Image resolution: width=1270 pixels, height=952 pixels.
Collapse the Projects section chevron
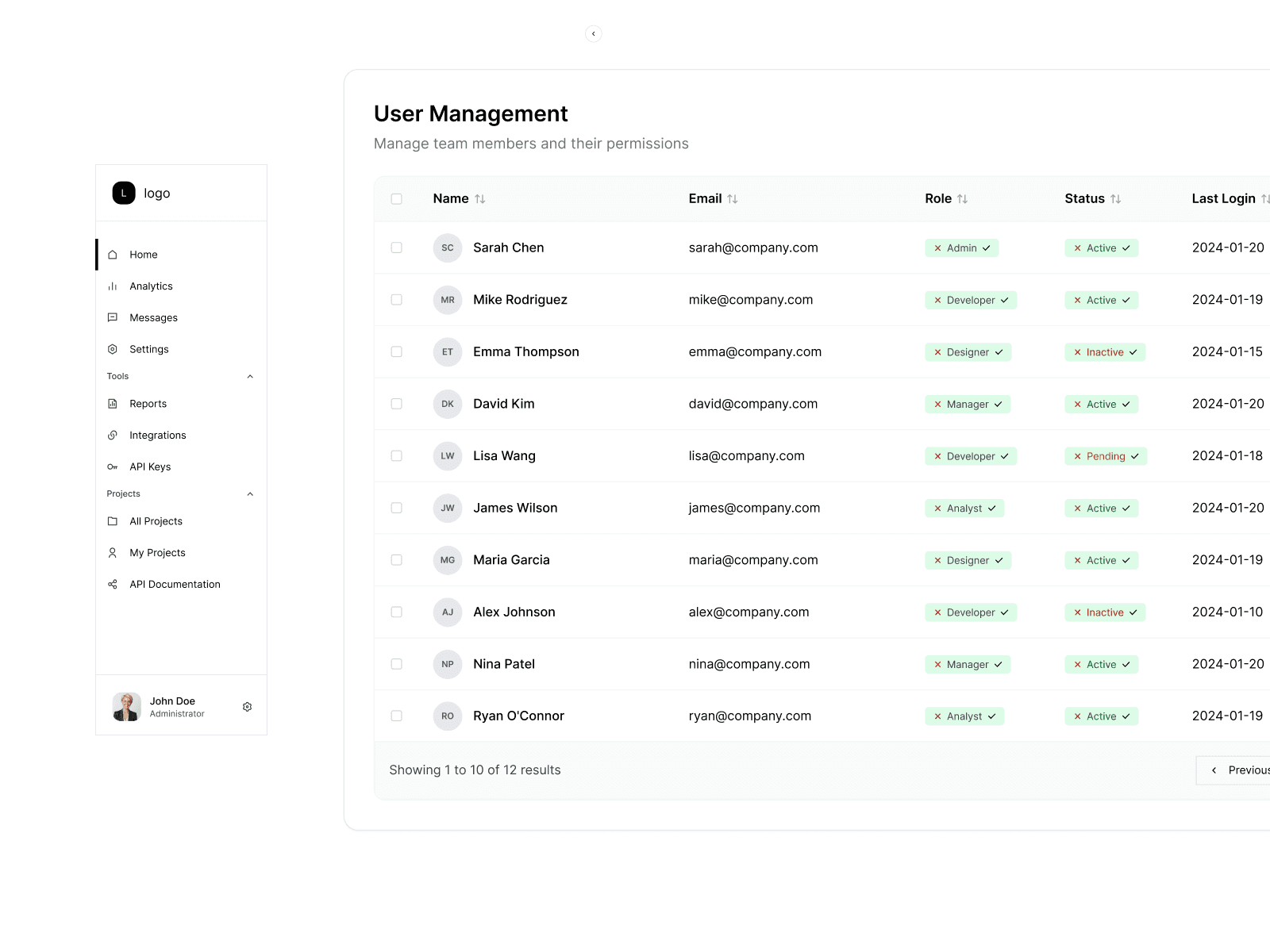point(250,494)
